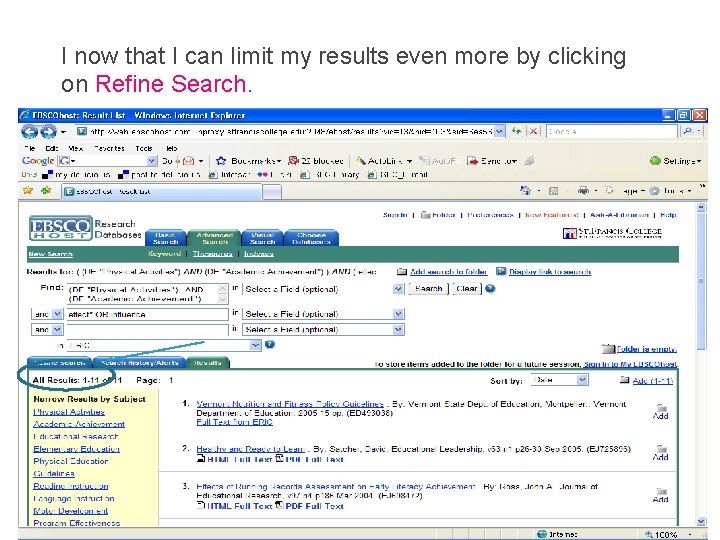720x540 pixels.
Task: Switch to the Refine Search tab
Action: [60, 363]
